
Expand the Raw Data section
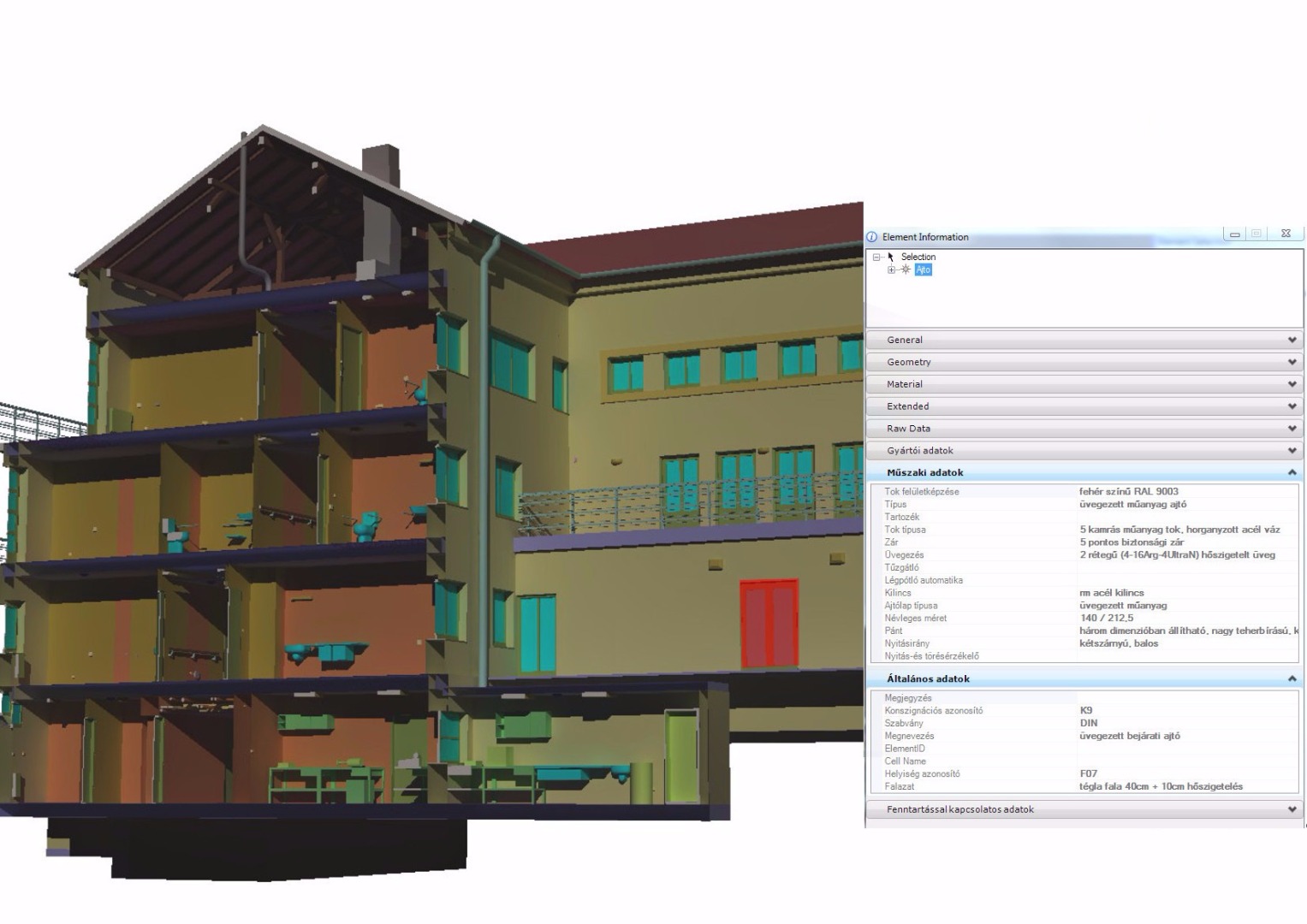click(1084, 429)
